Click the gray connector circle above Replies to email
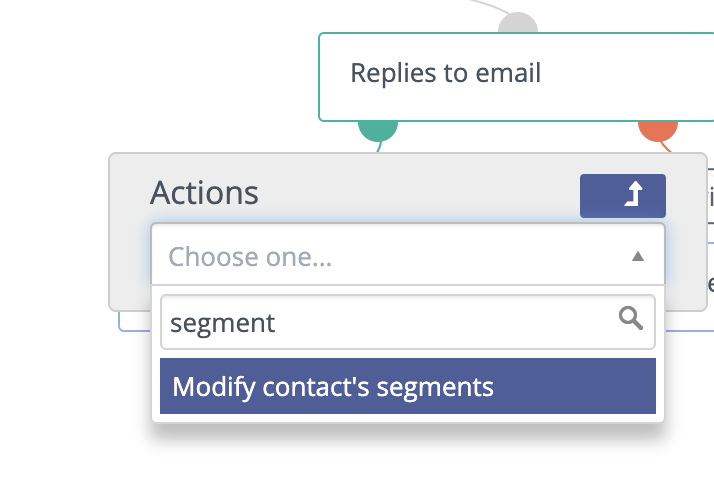The height and width of the screenshot is (486, 714). coord(518,23)
